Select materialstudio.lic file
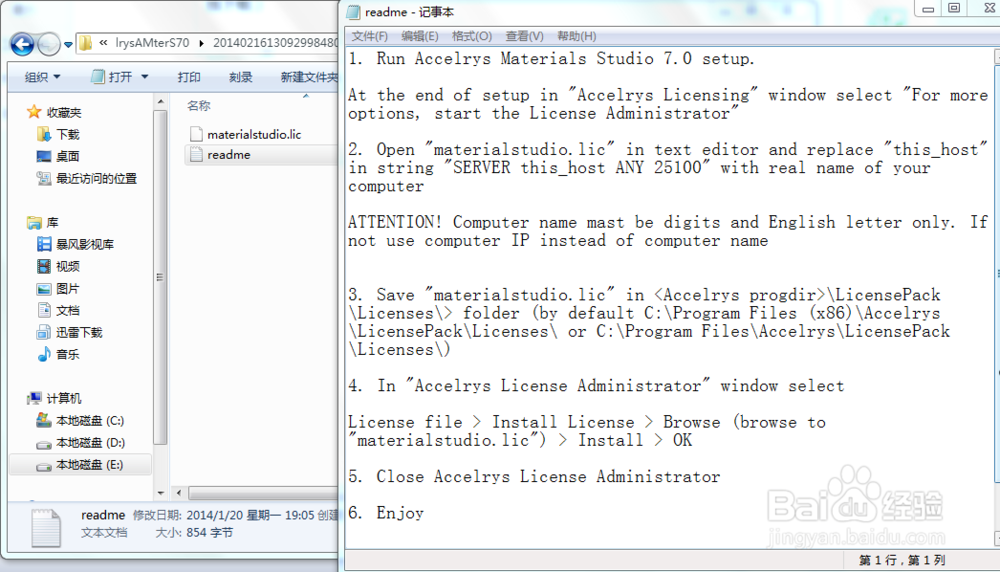1000x572 pixels. coord(254,135)
